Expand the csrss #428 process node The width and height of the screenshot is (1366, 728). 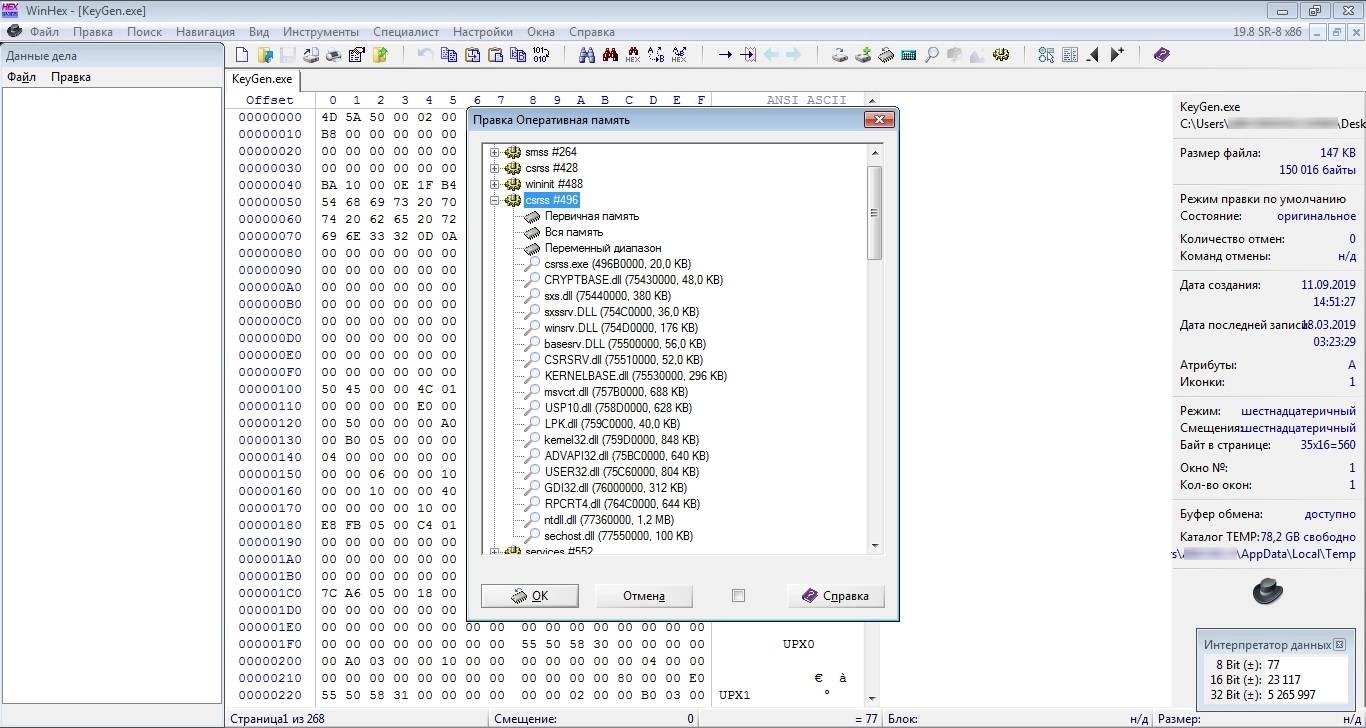(x=494, y=168)
